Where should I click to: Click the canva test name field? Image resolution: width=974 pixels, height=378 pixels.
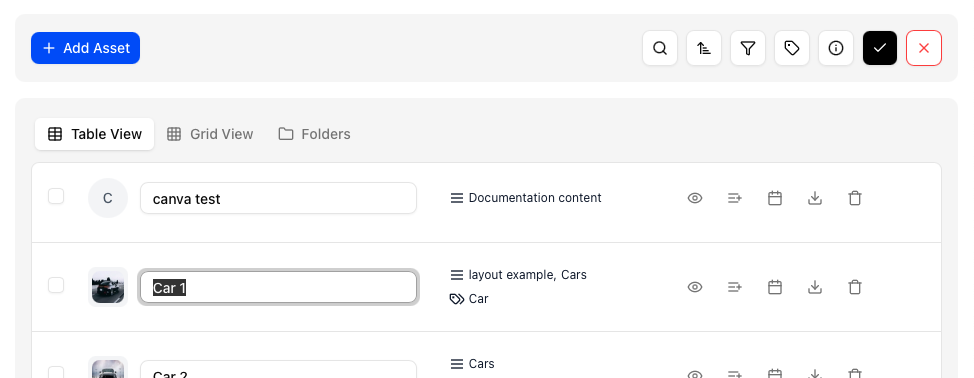click(x=278, y=199)
